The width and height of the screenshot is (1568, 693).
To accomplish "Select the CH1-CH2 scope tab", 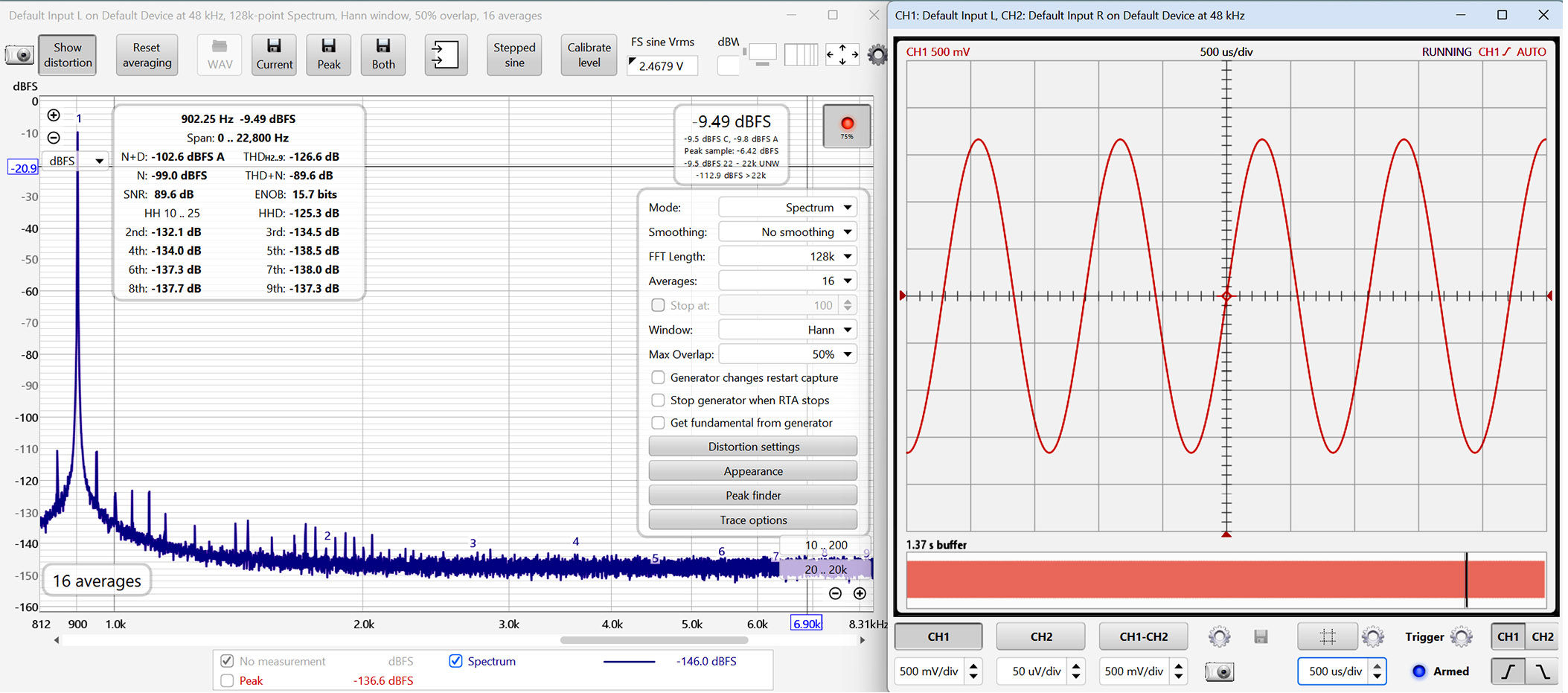I will click(x=1143, y=636).
